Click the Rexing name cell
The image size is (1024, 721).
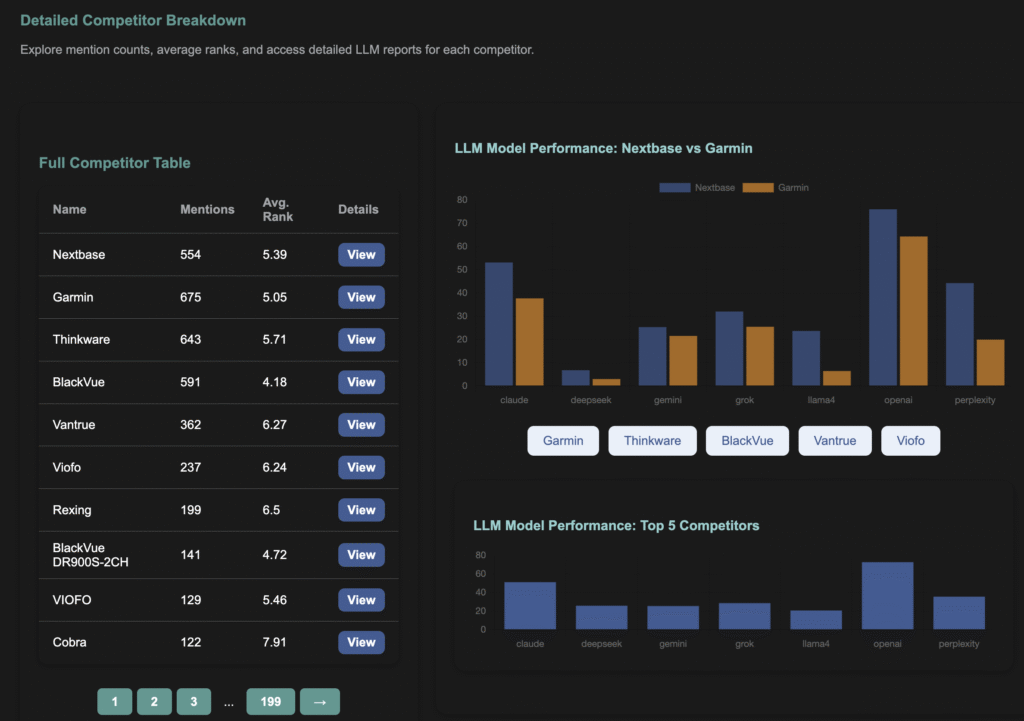[72, 510]
